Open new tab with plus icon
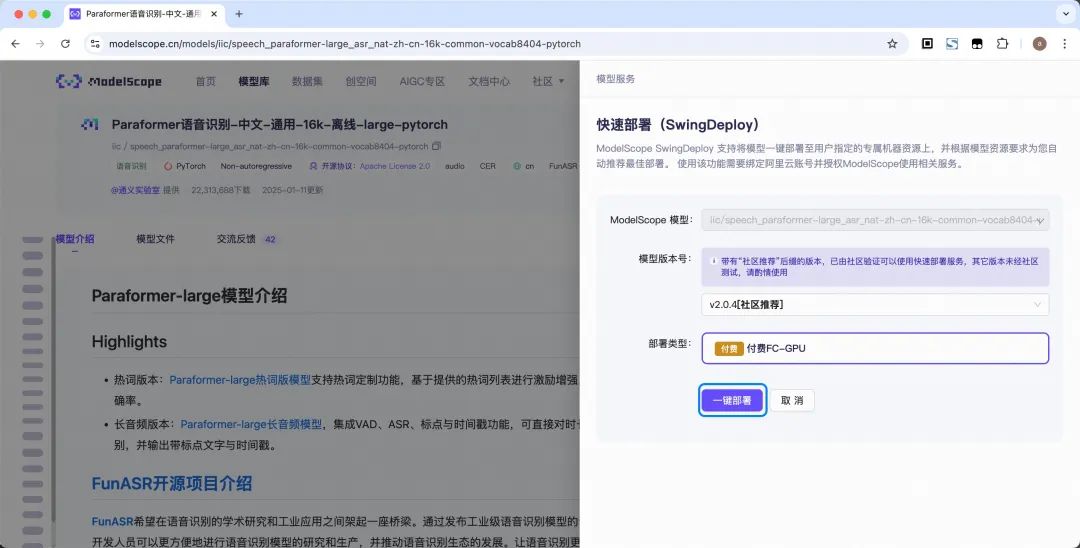The image size is (1080, 548). point(239,14)
